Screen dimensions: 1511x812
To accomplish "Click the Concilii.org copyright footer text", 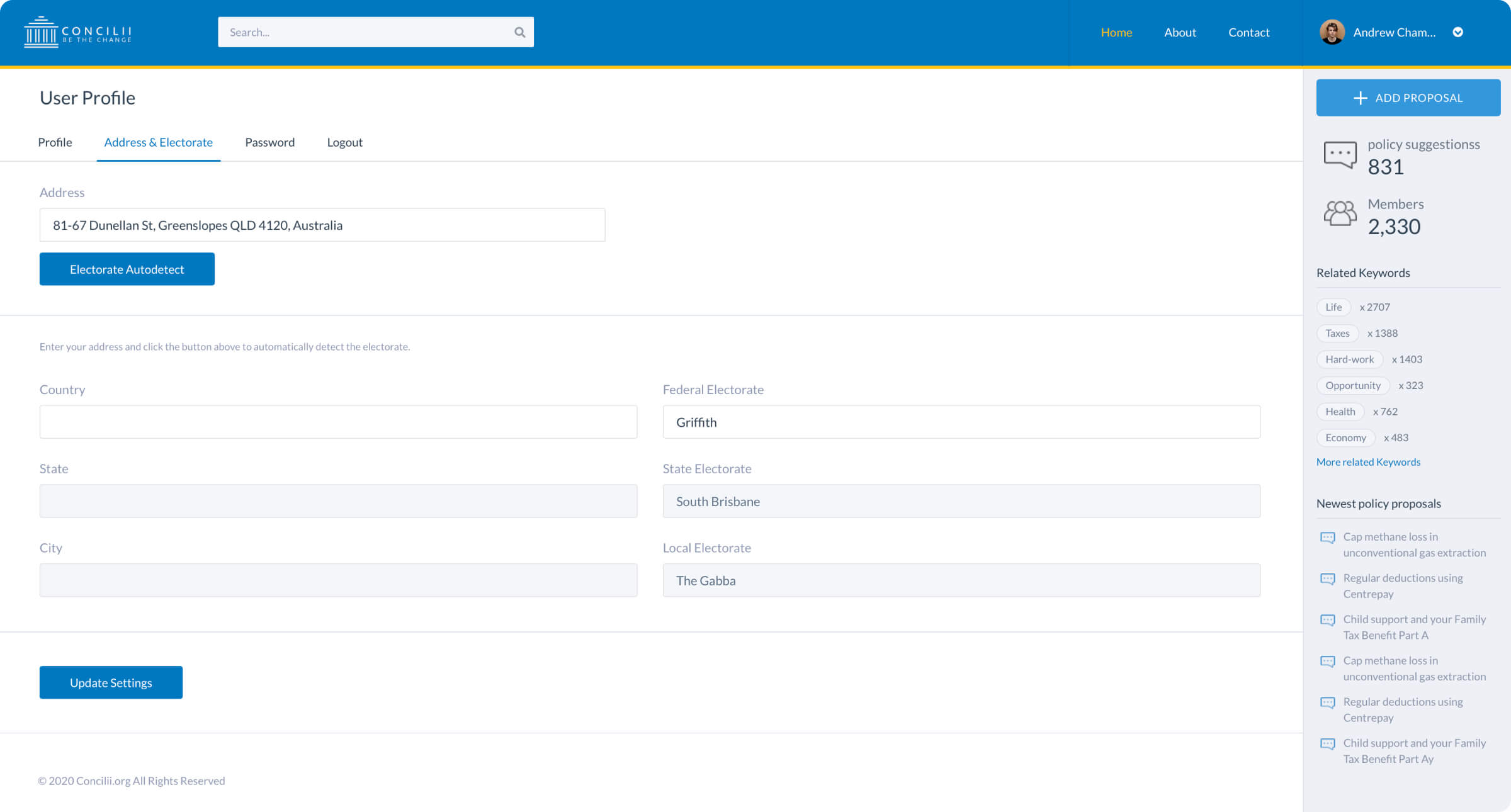I will click(132, 781).
